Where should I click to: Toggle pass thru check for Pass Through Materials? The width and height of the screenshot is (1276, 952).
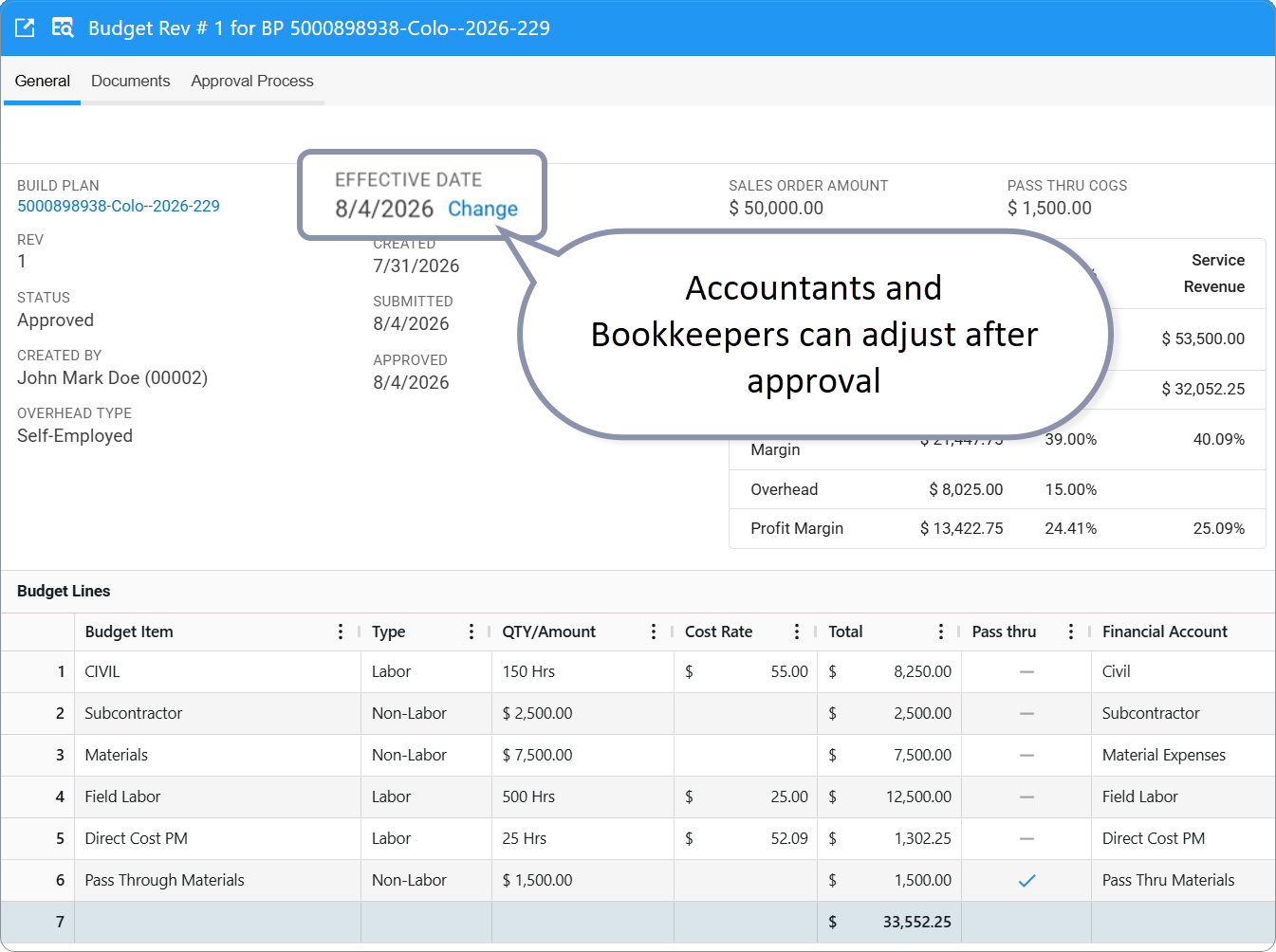pos(1026,881)
